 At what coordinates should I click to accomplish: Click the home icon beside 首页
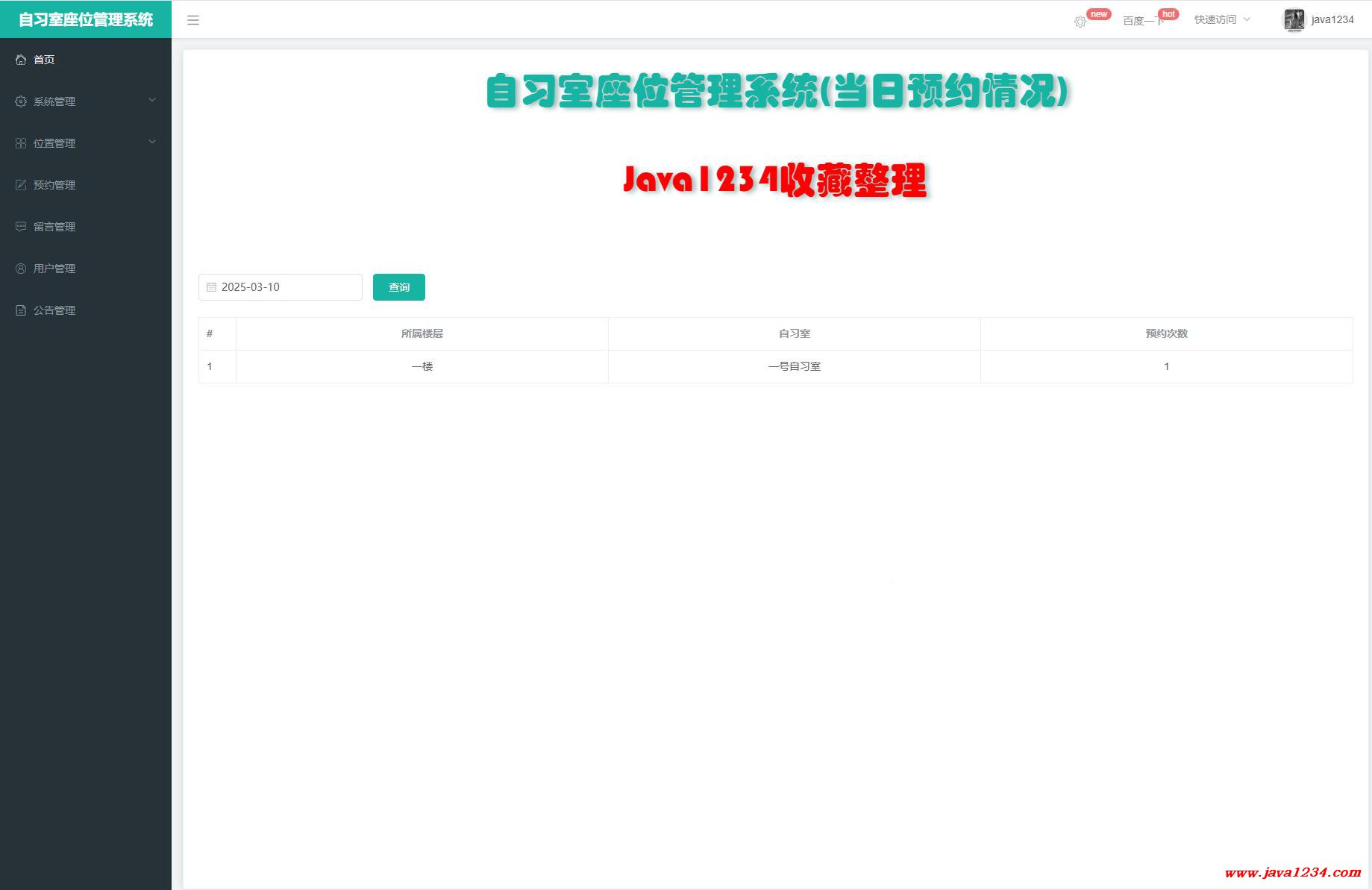click(21, 60)
